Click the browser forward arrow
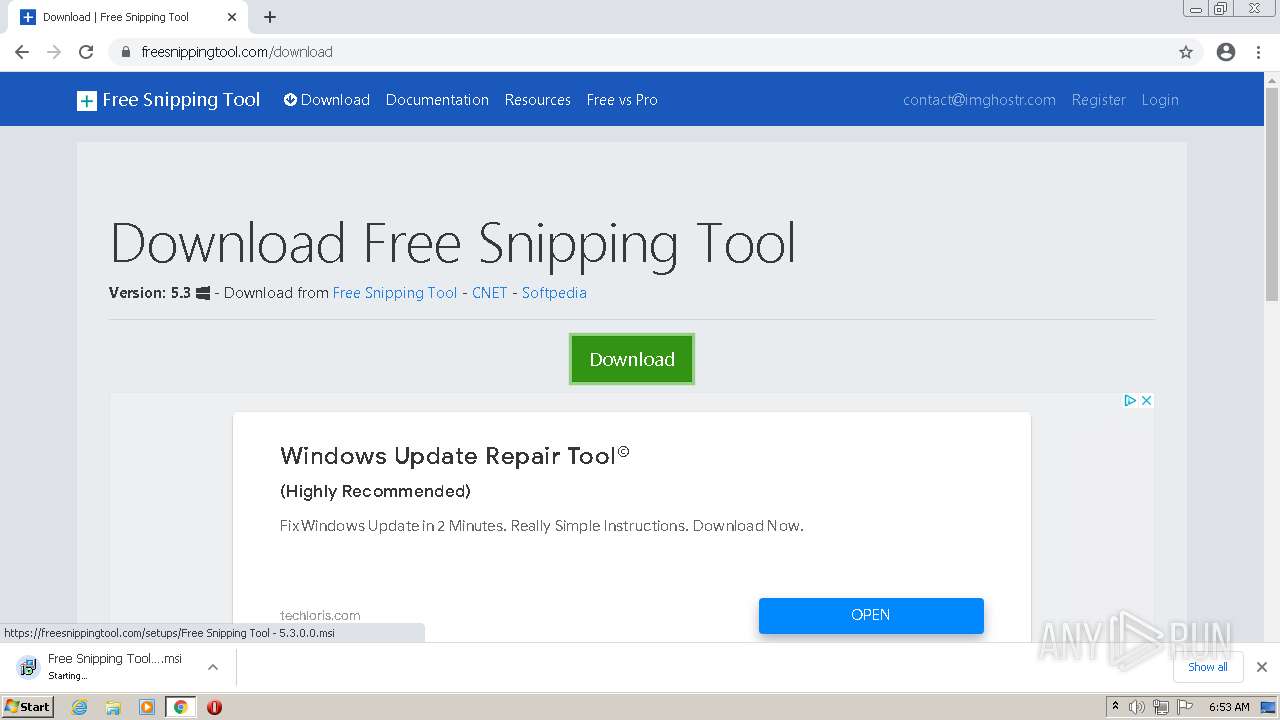 54,52
